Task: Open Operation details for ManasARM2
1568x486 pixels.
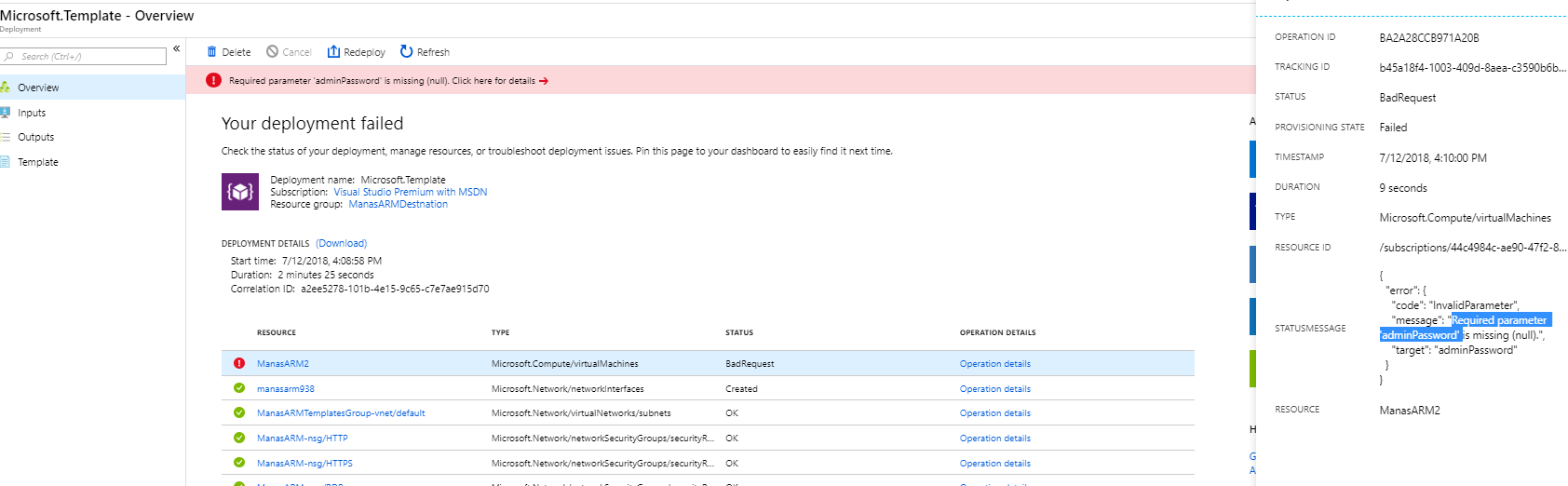Action: coord(995,364)
